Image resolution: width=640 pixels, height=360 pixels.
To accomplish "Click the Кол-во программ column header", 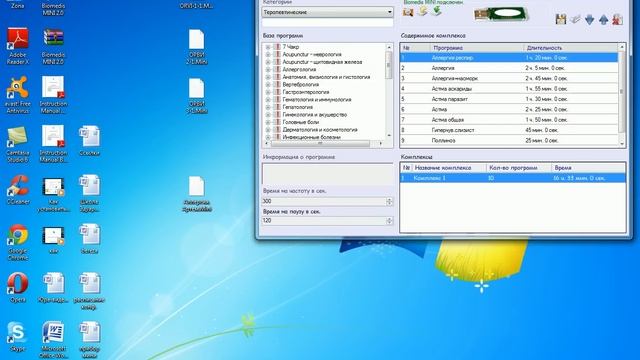I will pos(519,168).
